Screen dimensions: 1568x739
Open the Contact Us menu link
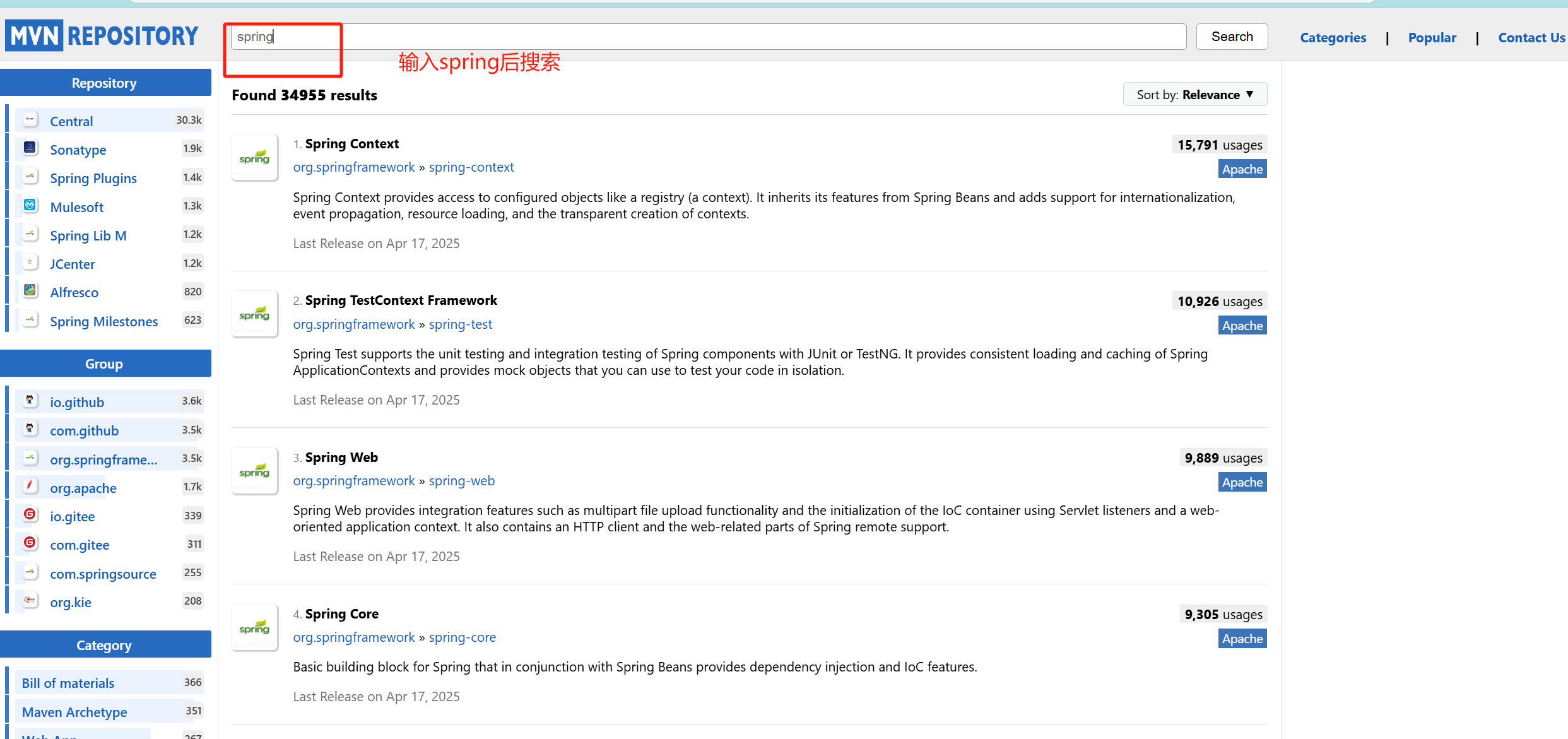(1531, 38)
